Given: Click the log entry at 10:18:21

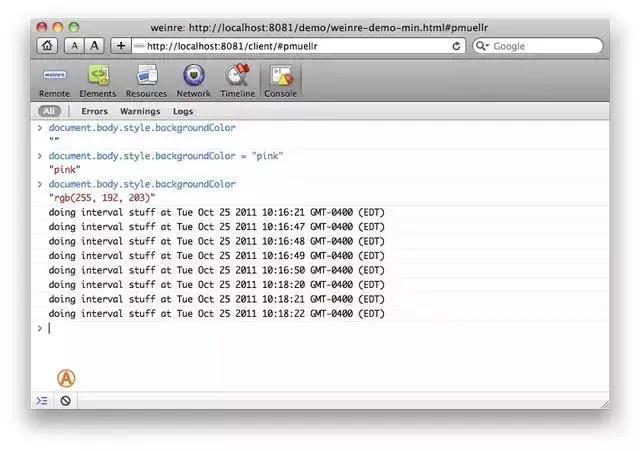Looking at the screenshot, I should (x=216, y=299).
